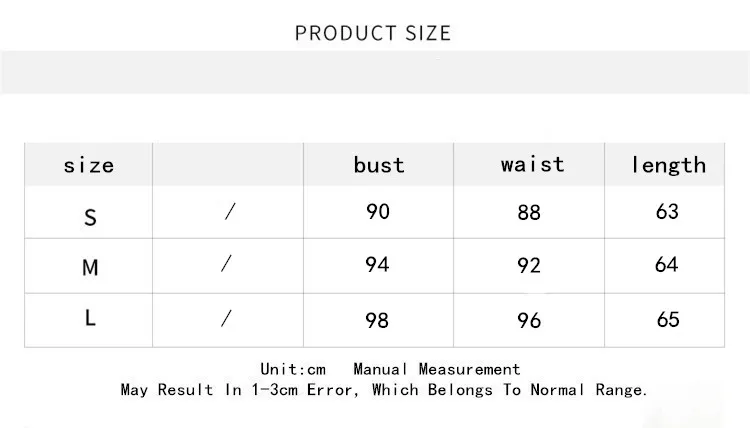Screen dimensions: 750x428
Task: Click the waist column header
Action: point(532,164)
